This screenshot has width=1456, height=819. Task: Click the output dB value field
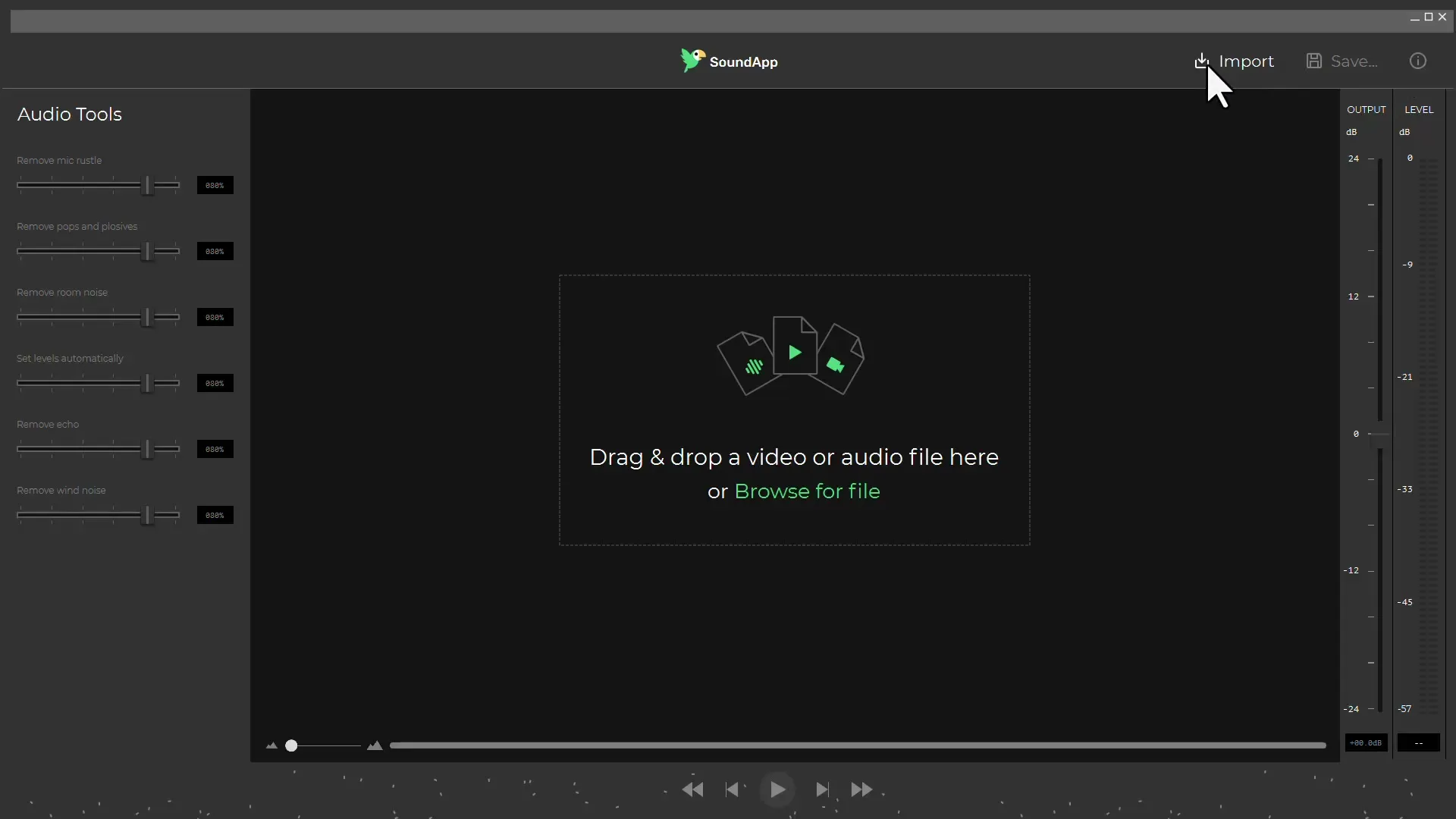[1367, 743]
